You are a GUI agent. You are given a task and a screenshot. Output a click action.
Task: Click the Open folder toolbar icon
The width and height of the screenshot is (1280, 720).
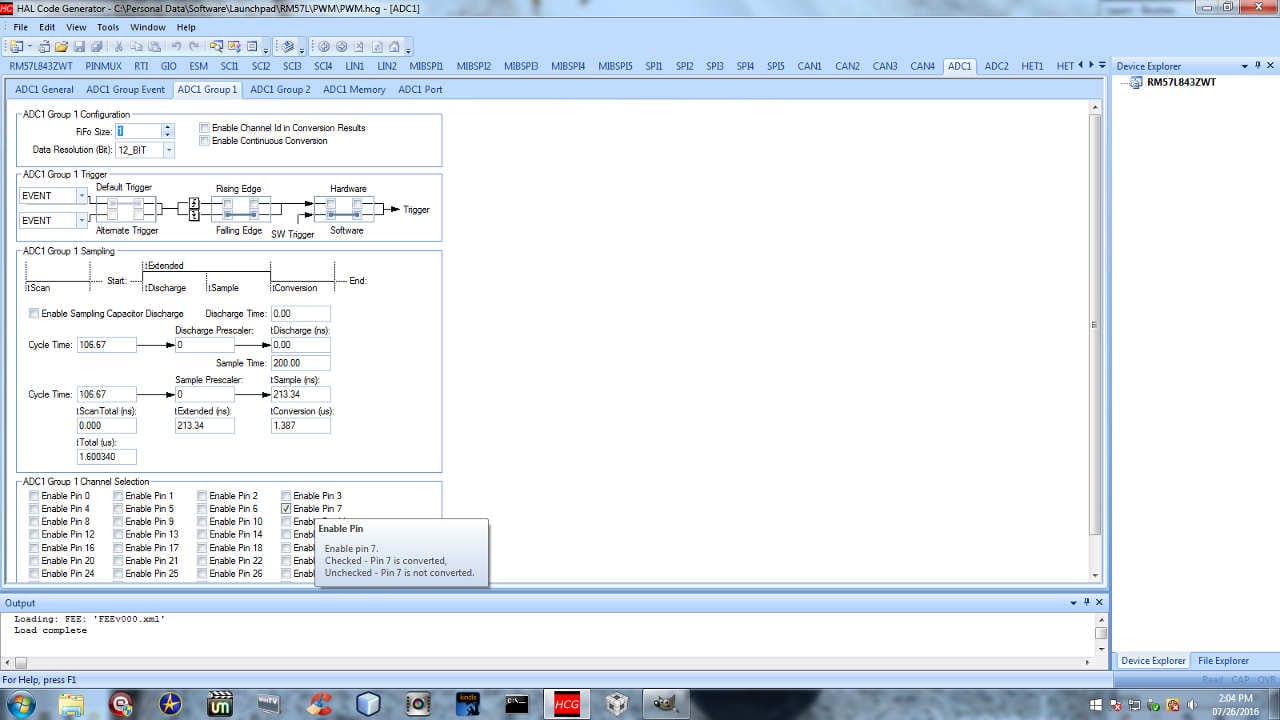61,47
